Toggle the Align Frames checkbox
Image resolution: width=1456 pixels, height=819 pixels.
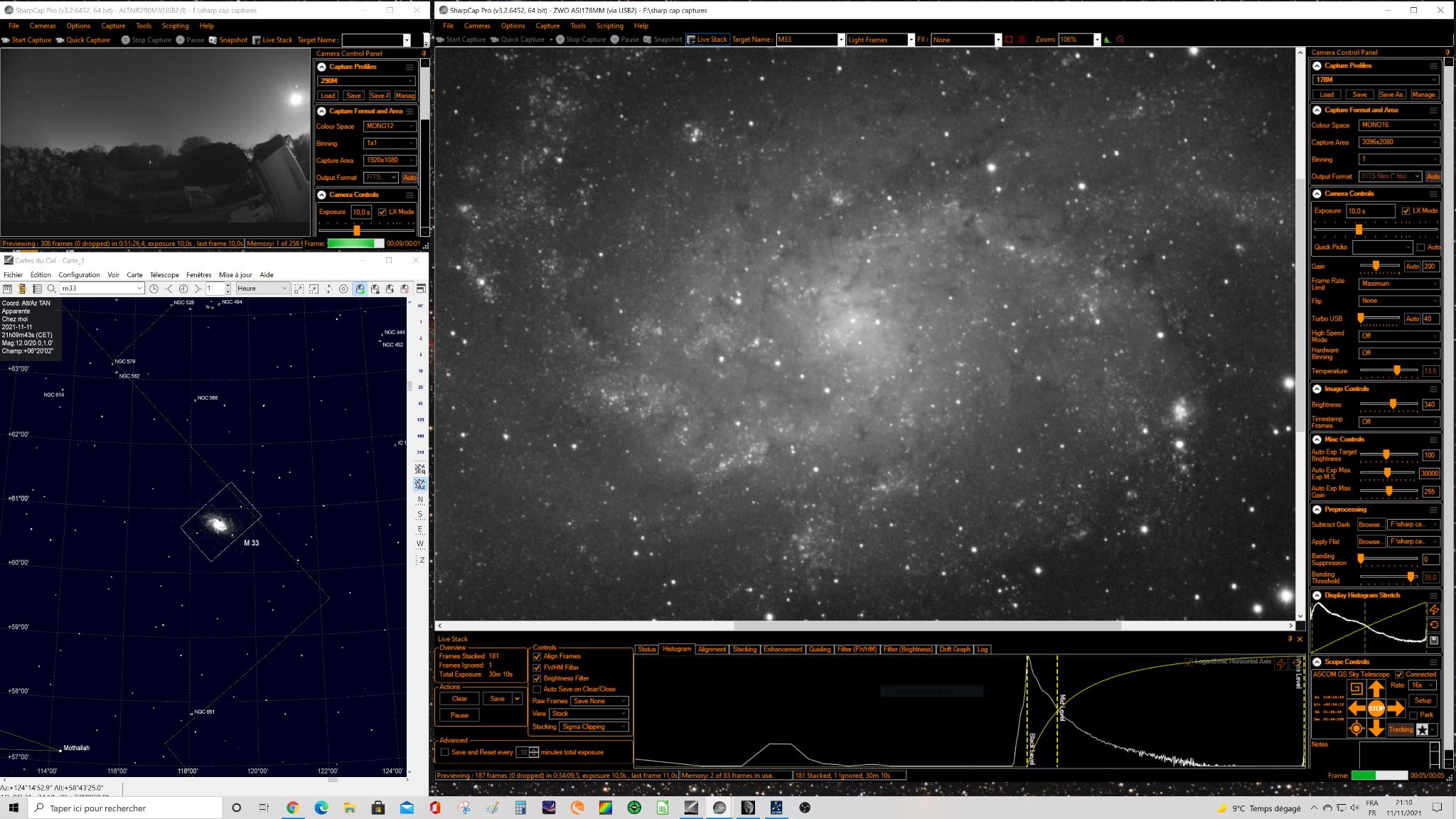click(537, 656)
